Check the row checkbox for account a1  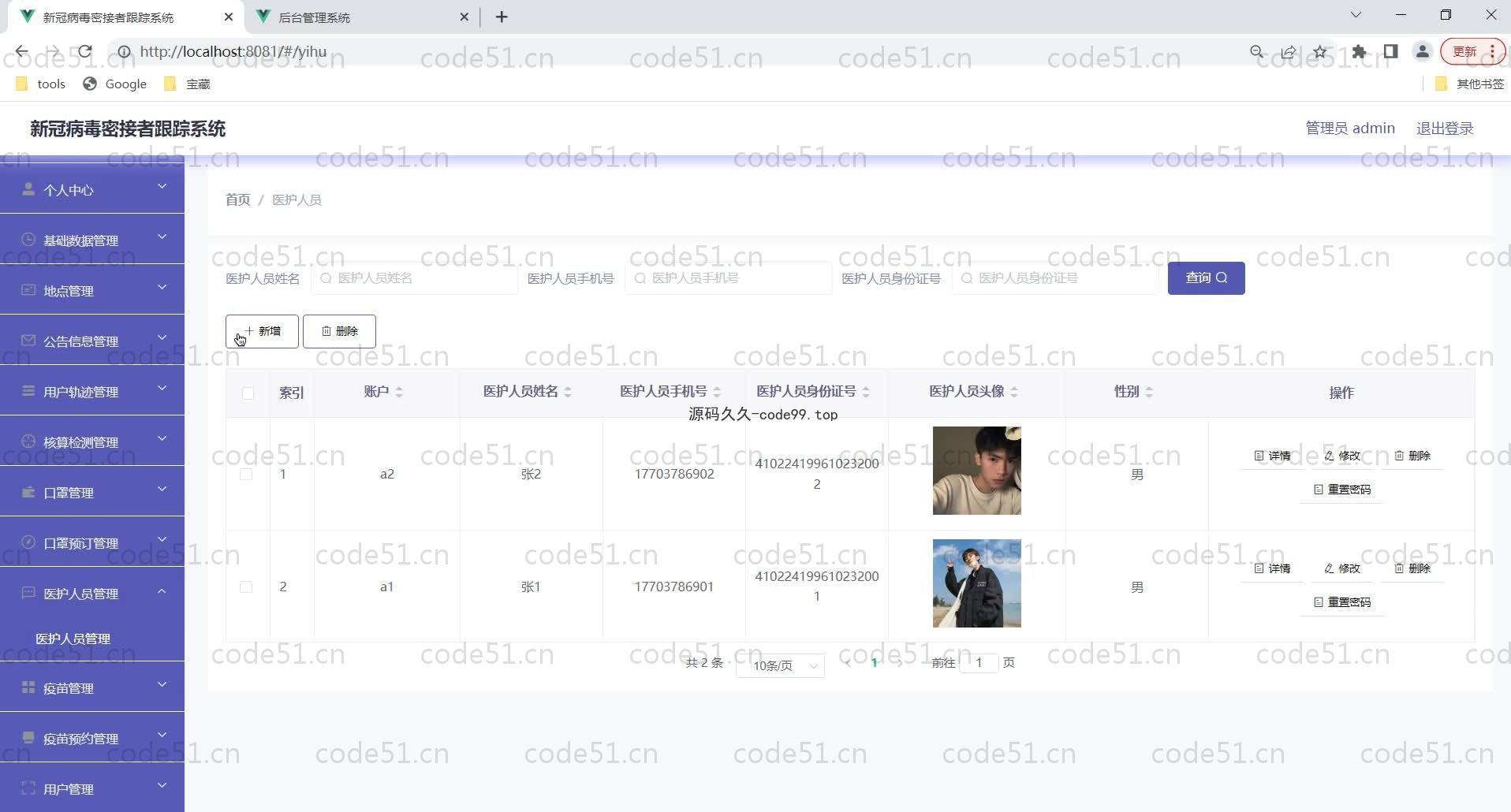click(246, 587)
